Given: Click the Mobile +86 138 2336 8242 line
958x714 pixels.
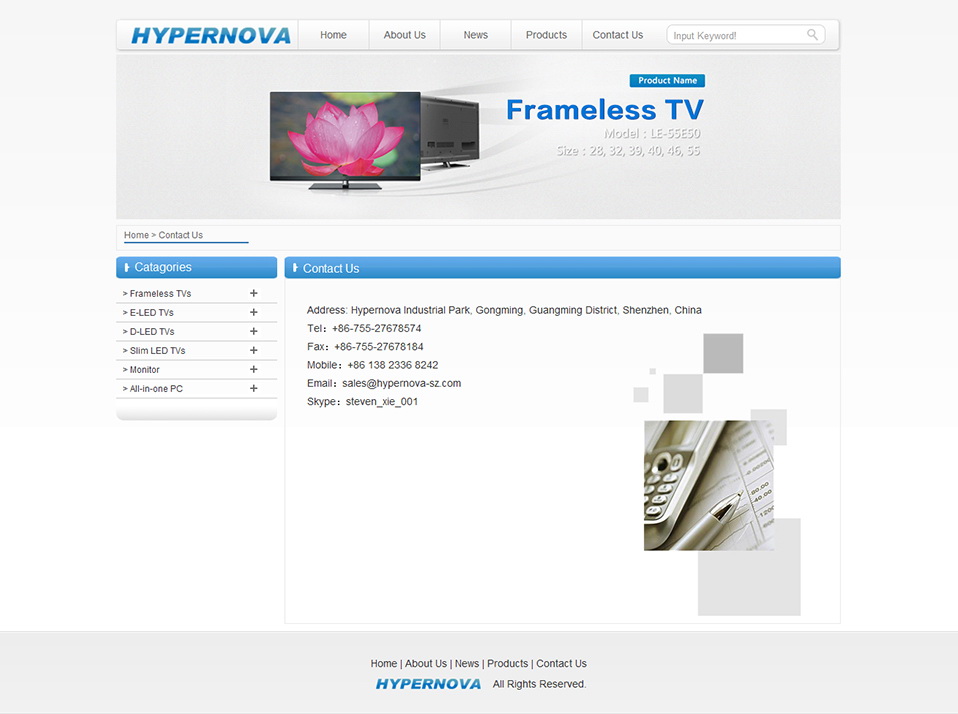Looking at the screenshot, I should (x=373, y=365).
